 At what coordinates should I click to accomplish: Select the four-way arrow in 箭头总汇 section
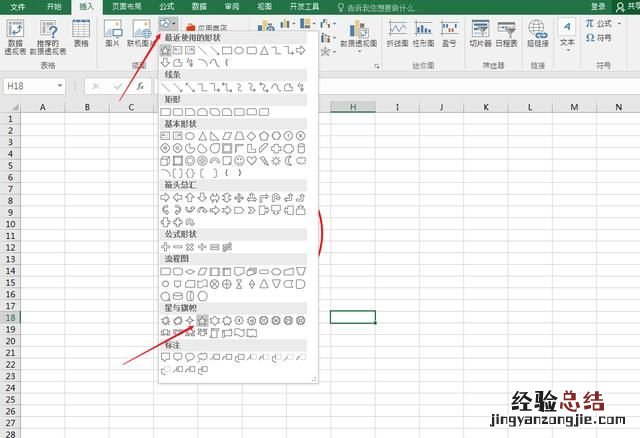tap(239, 198)
